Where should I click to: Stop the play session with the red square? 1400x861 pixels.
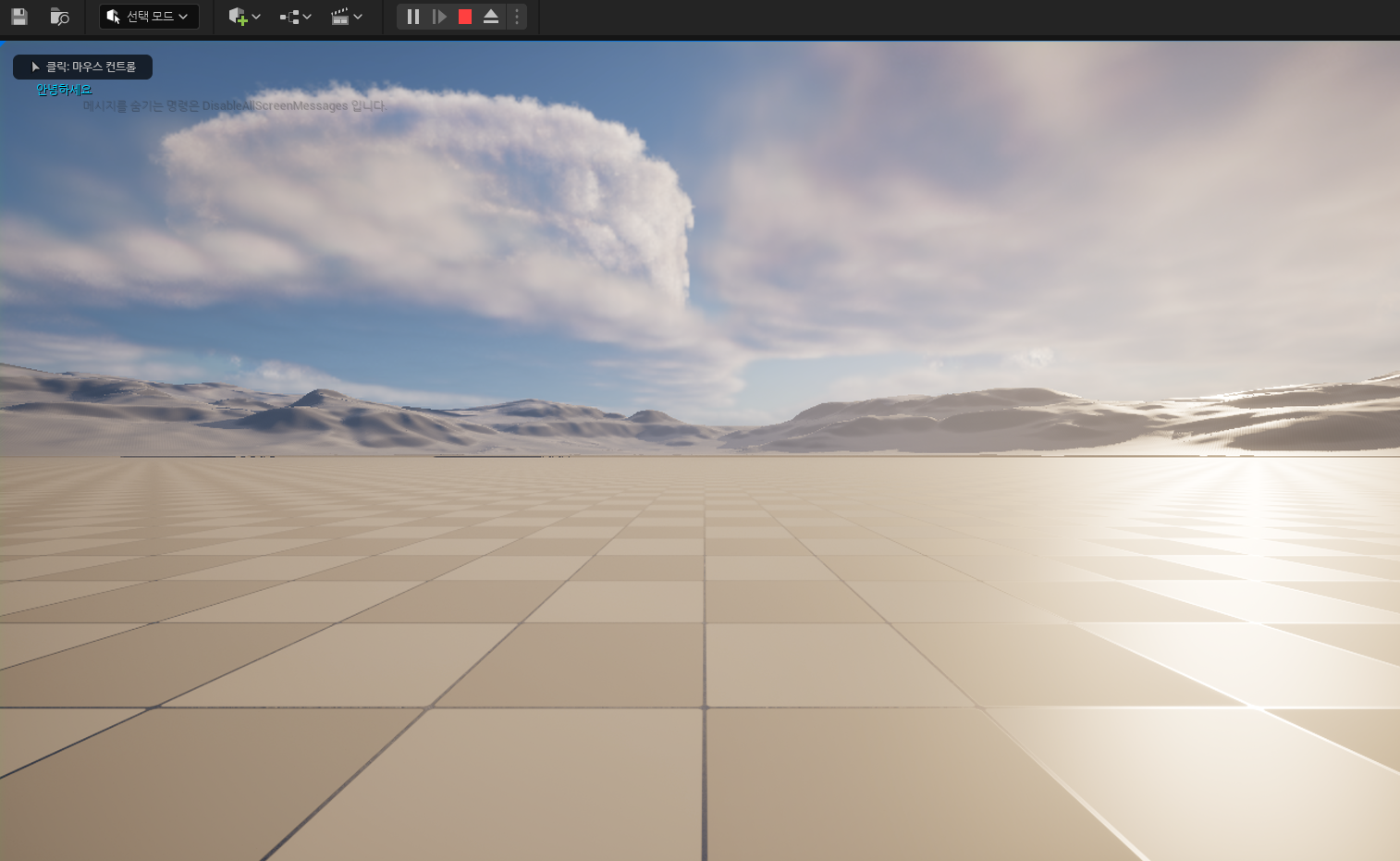pyautogui.click(x=465, y=17)
